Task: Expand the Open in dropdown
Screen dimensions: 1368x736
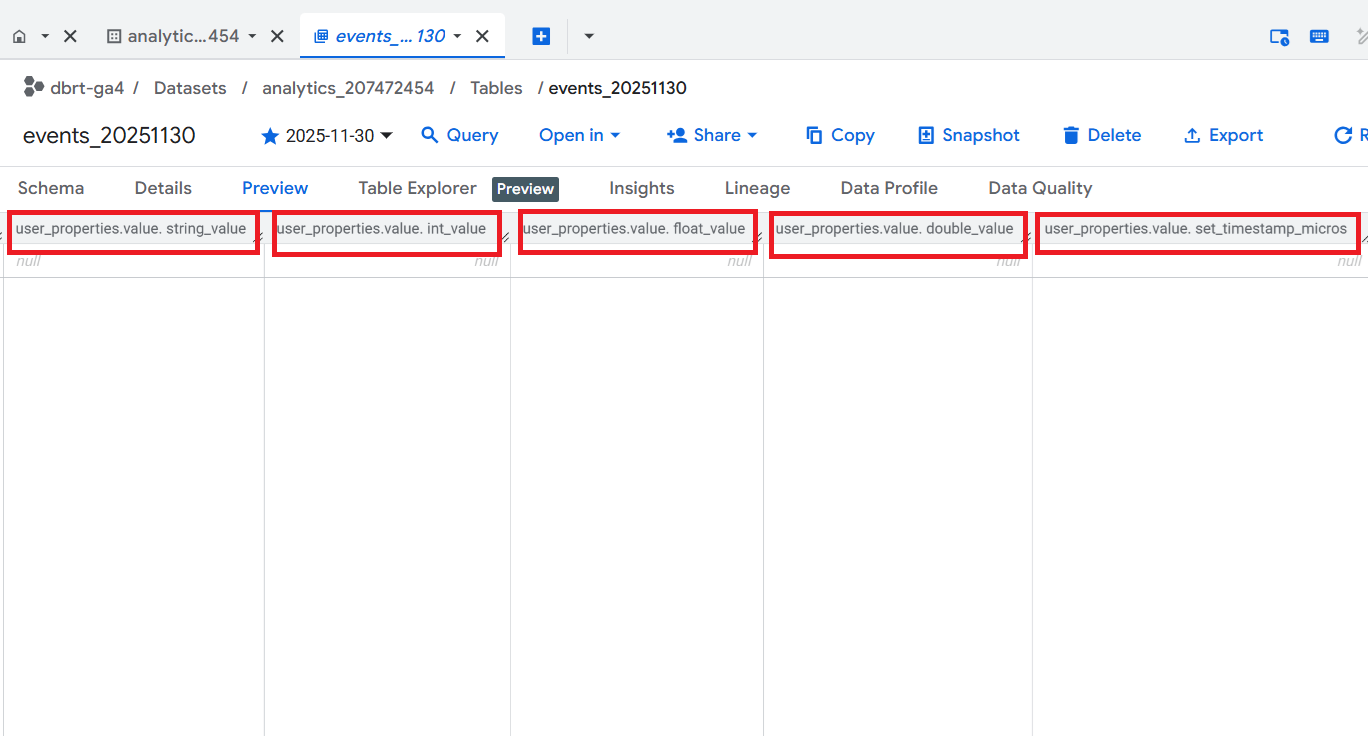Action: click(579, 135)
